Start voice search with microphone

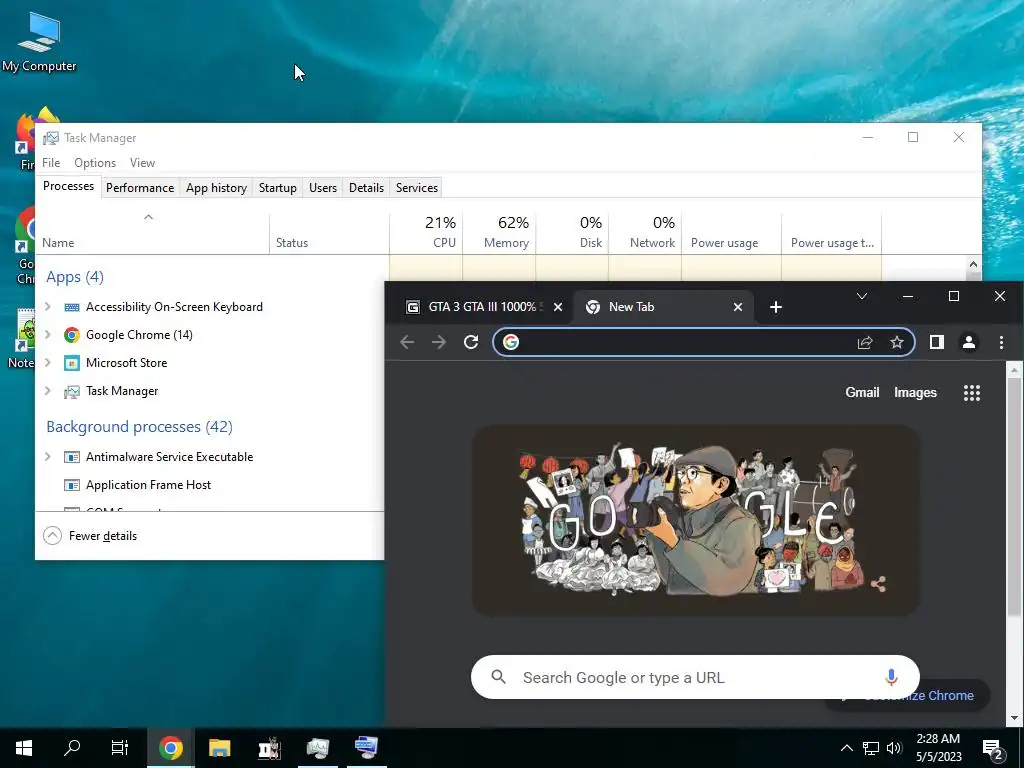click(x=891, y=677)
